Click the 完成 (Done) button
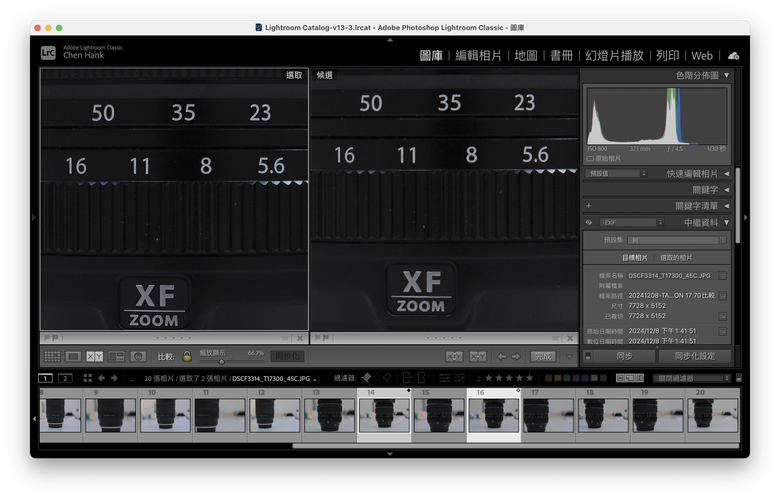This screenshot has width=780, height=498. tap(543, 356)
